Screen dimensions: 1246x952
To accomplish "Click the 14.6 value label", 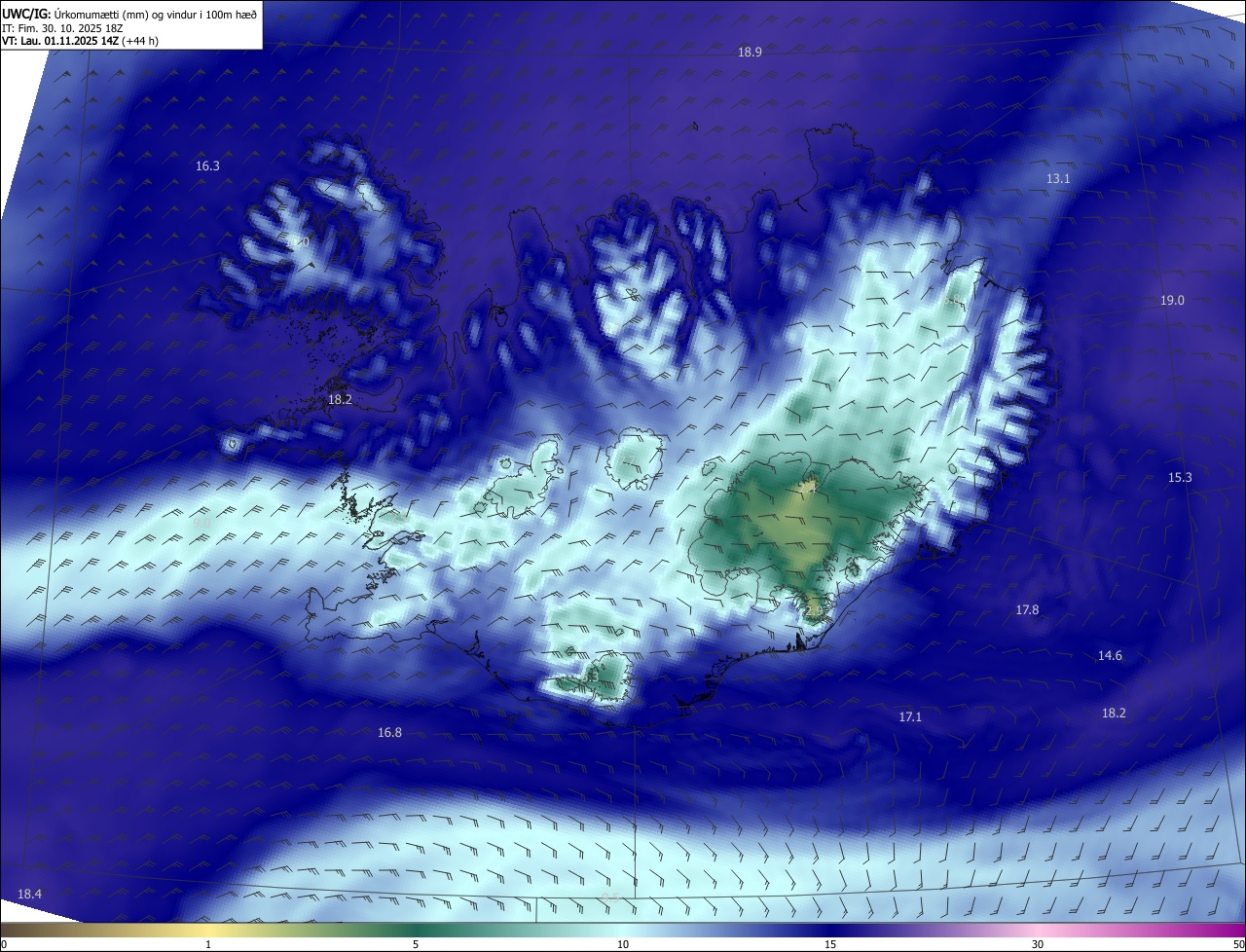I will 1110,656.
